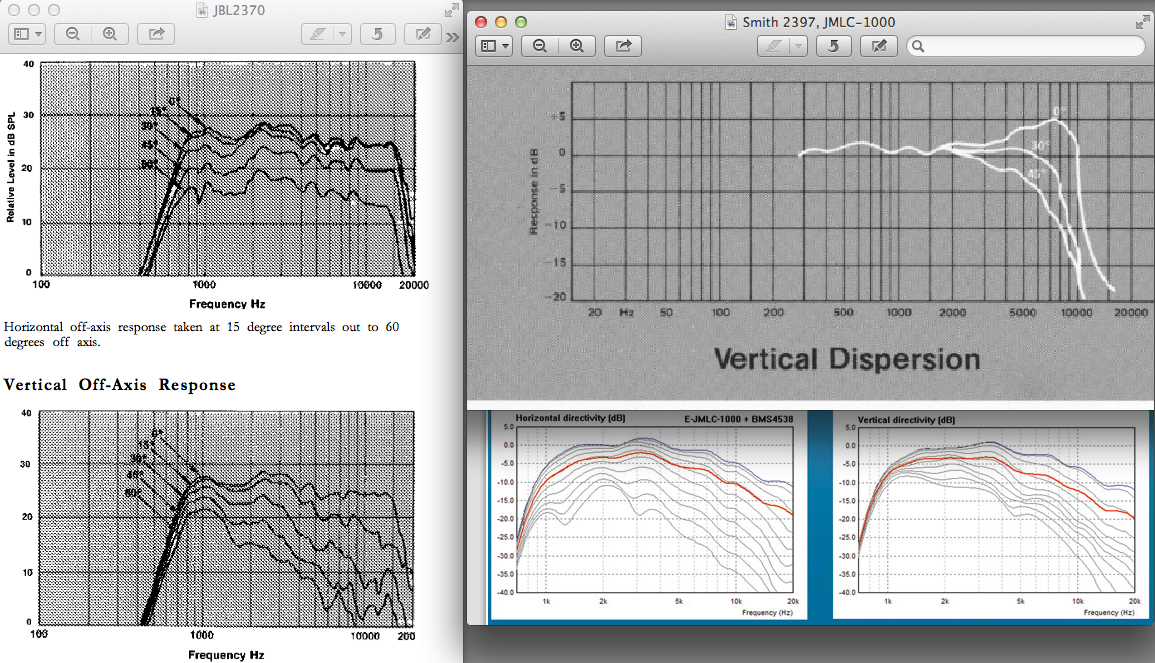Share the Smith 2397 image
The image size is (1155, 663).
click(x=623, y=46)
